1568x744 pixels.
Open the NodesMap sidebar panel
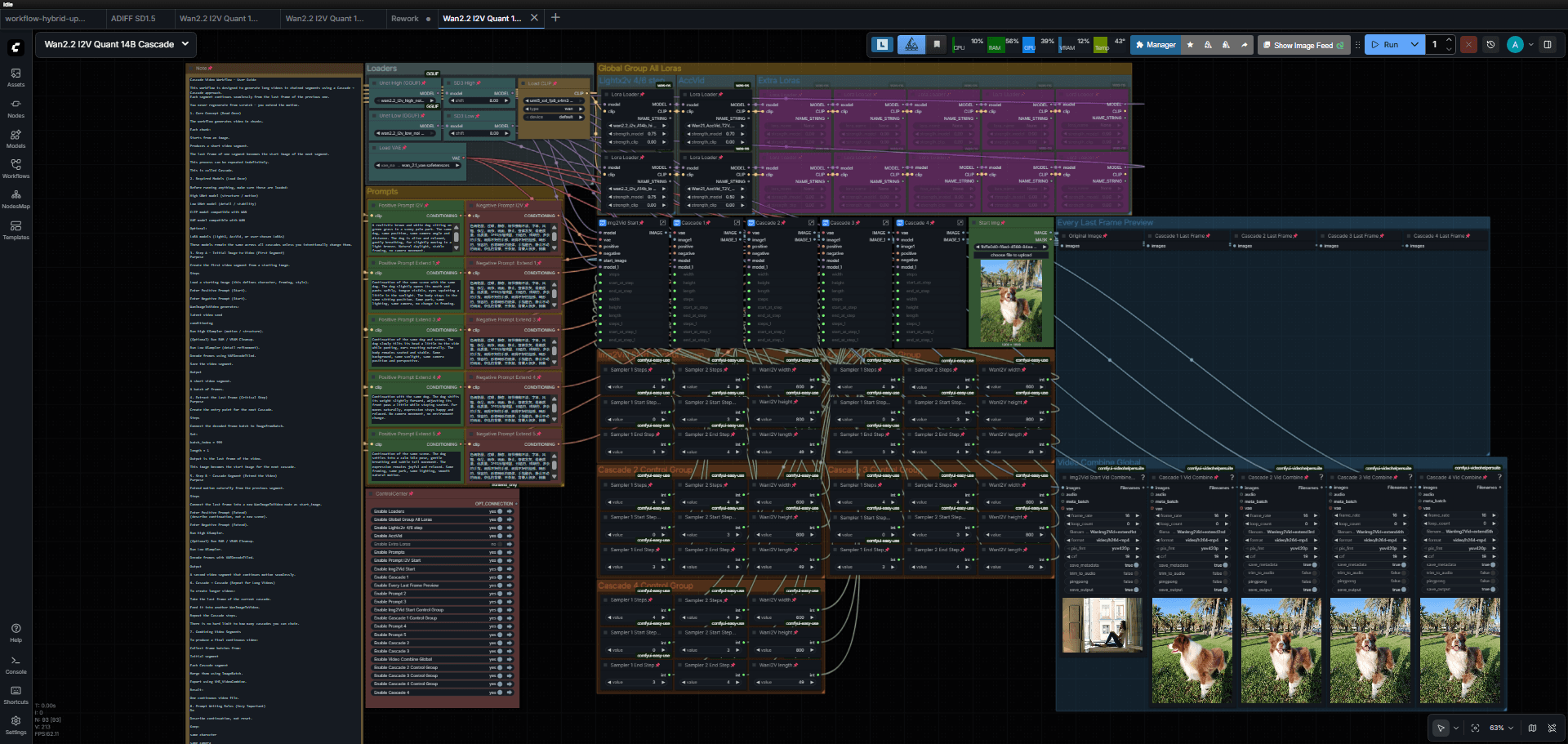pos(16,199)
